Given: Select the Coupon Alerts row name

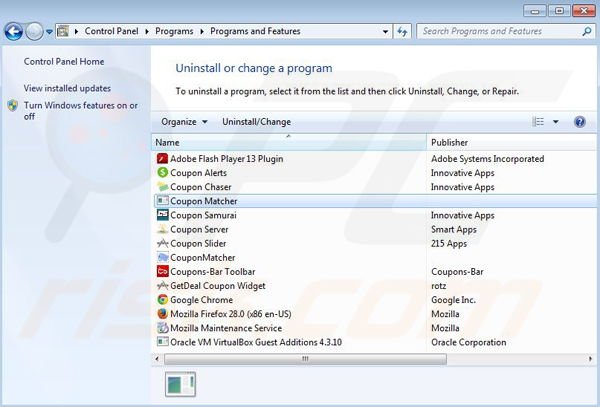Looking at the screenshot, I should [198, 173].
